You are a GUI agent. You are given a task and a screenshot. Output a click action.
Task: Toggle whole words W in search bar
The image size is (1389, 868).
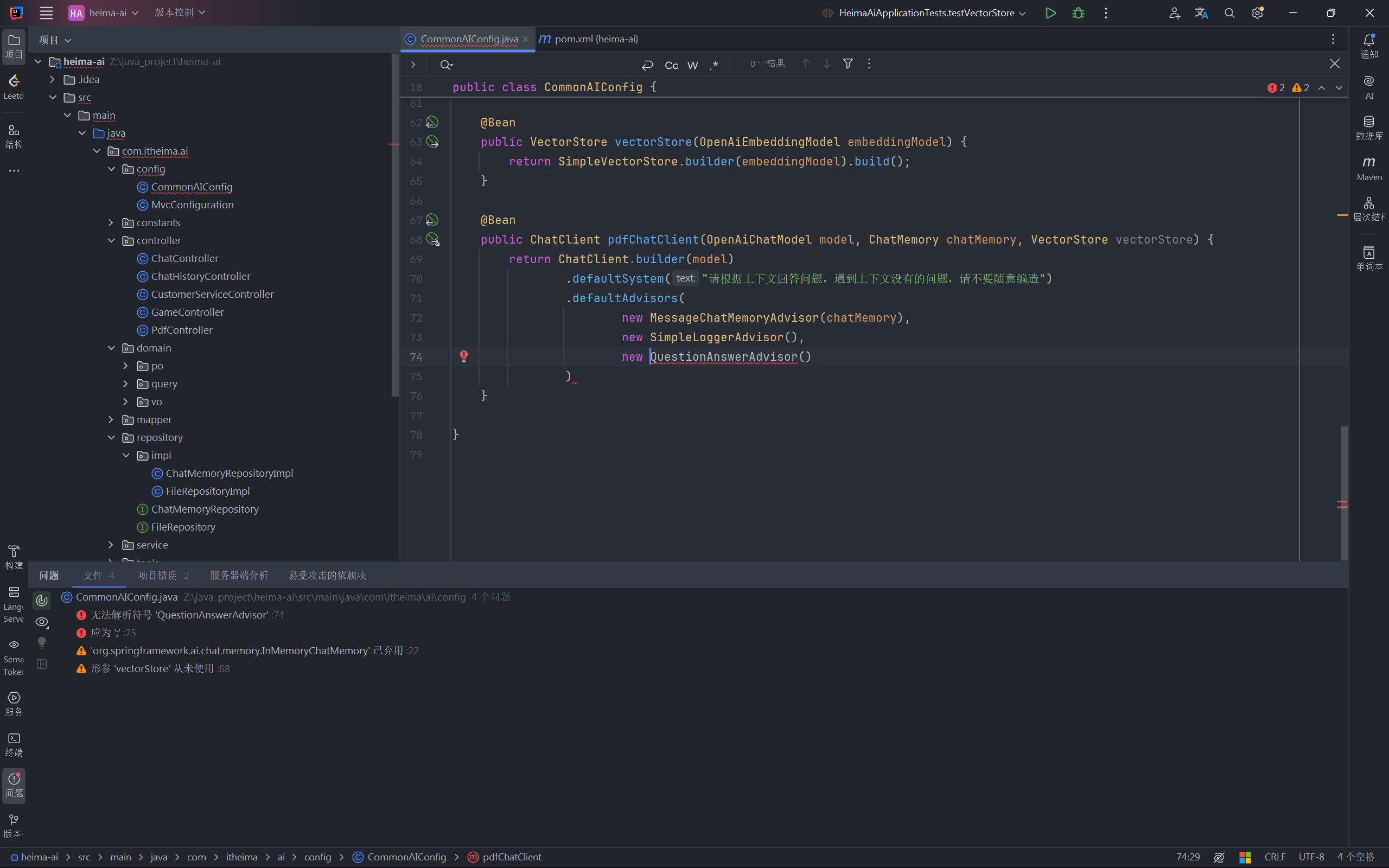point(693,65)
